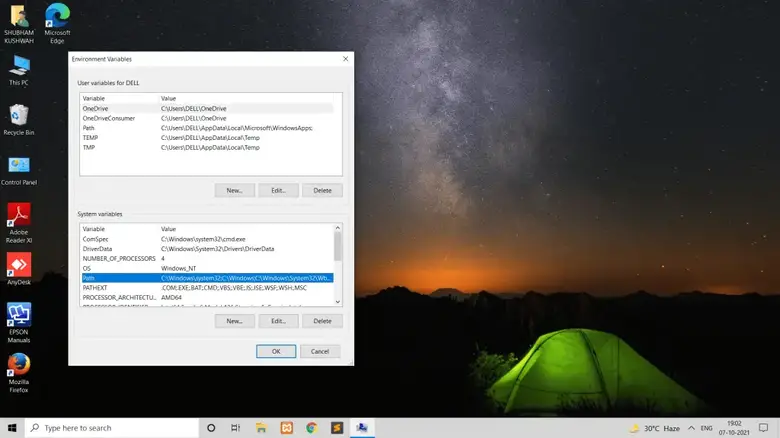This screenshot has height=438, width=780.
Task: Click Delete under User variables
Action: click(x=322, y=190)
